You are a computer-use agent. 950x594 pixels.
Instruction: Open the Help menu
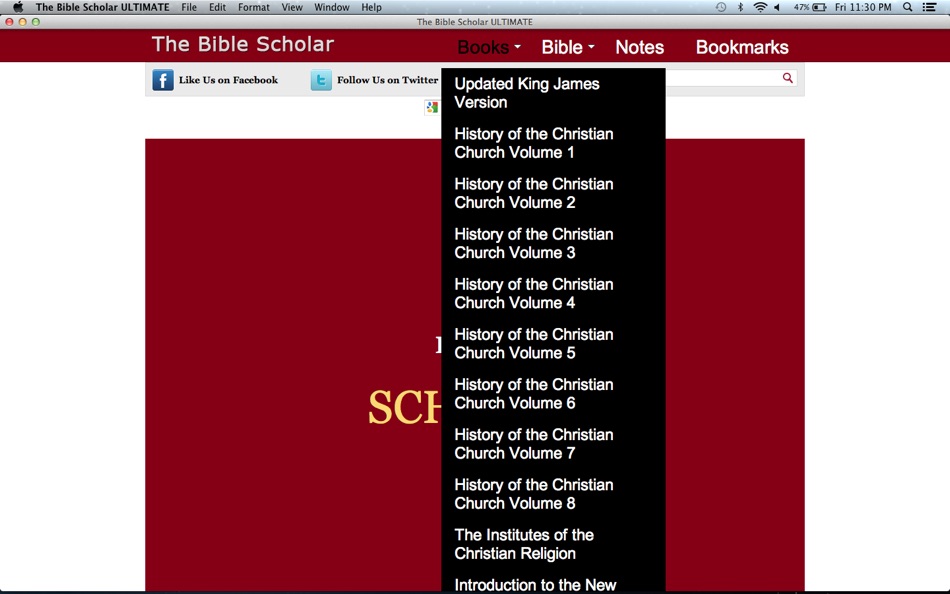371,7
